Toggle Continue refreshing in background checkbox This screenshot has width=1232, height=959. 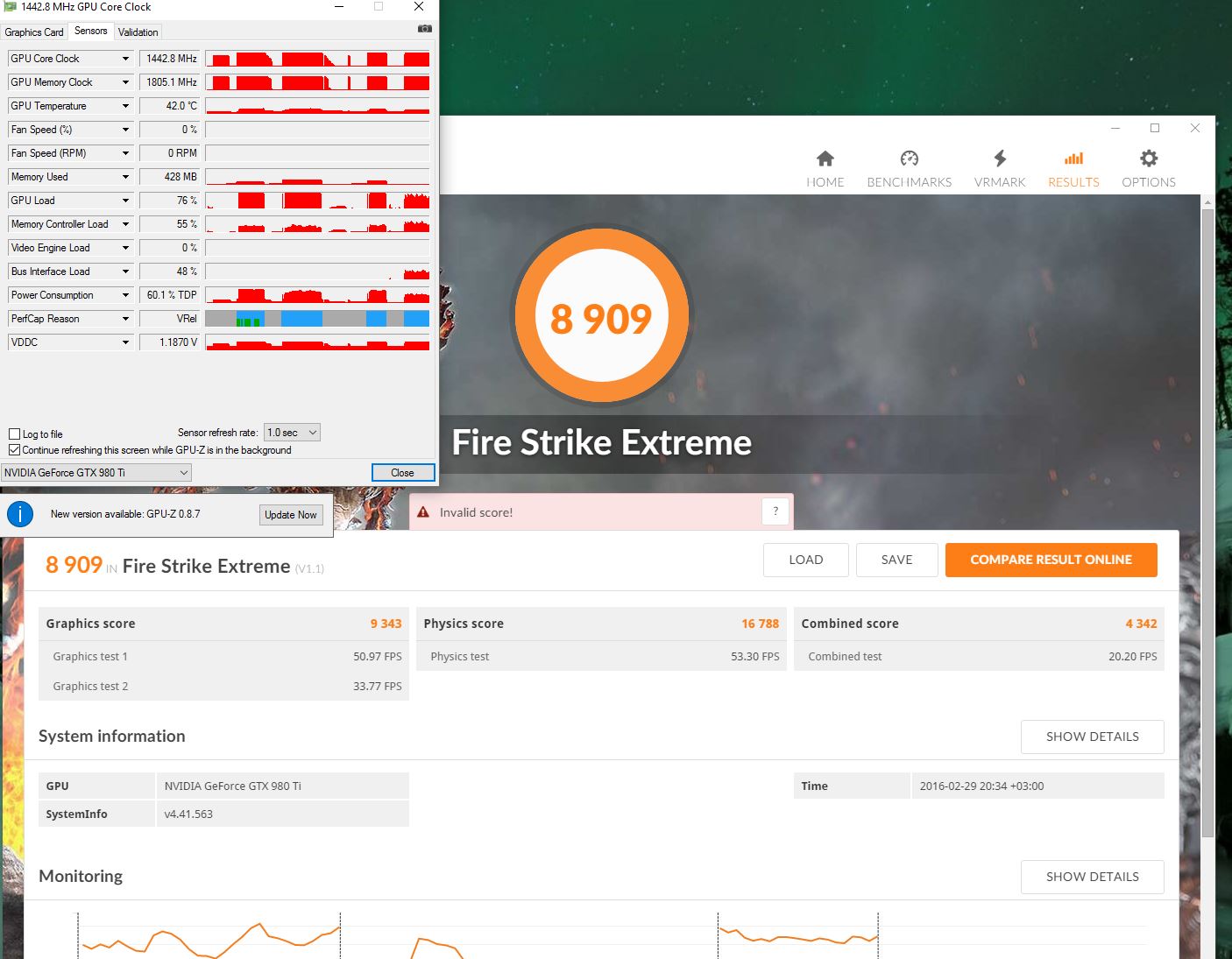click(x=14, y=450)
